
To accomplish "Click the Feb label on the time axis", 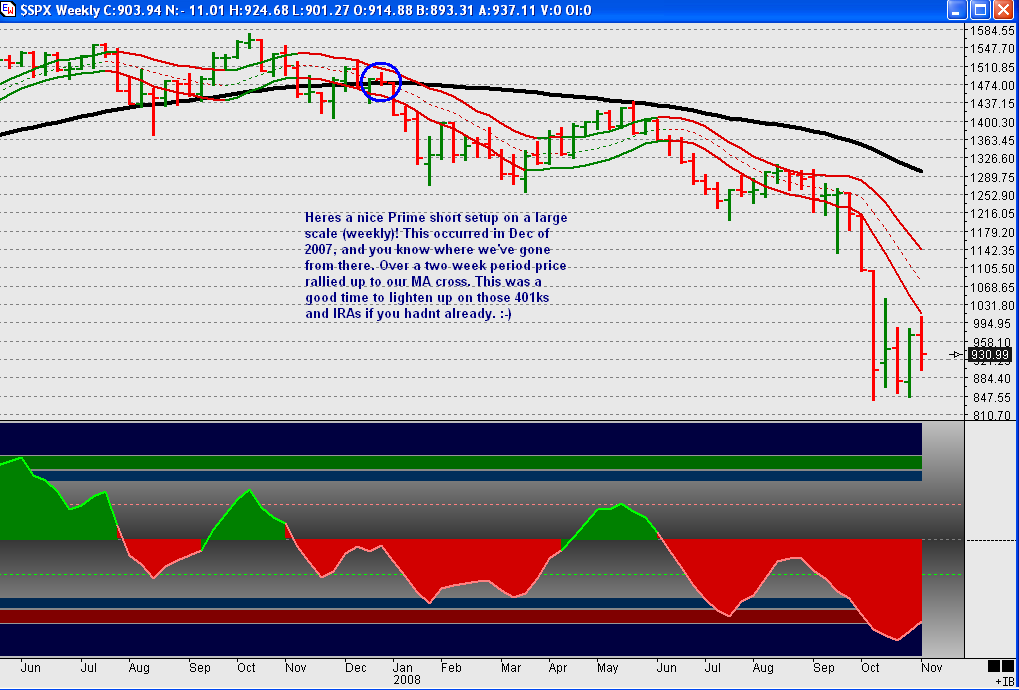I will tap(451, 668).
